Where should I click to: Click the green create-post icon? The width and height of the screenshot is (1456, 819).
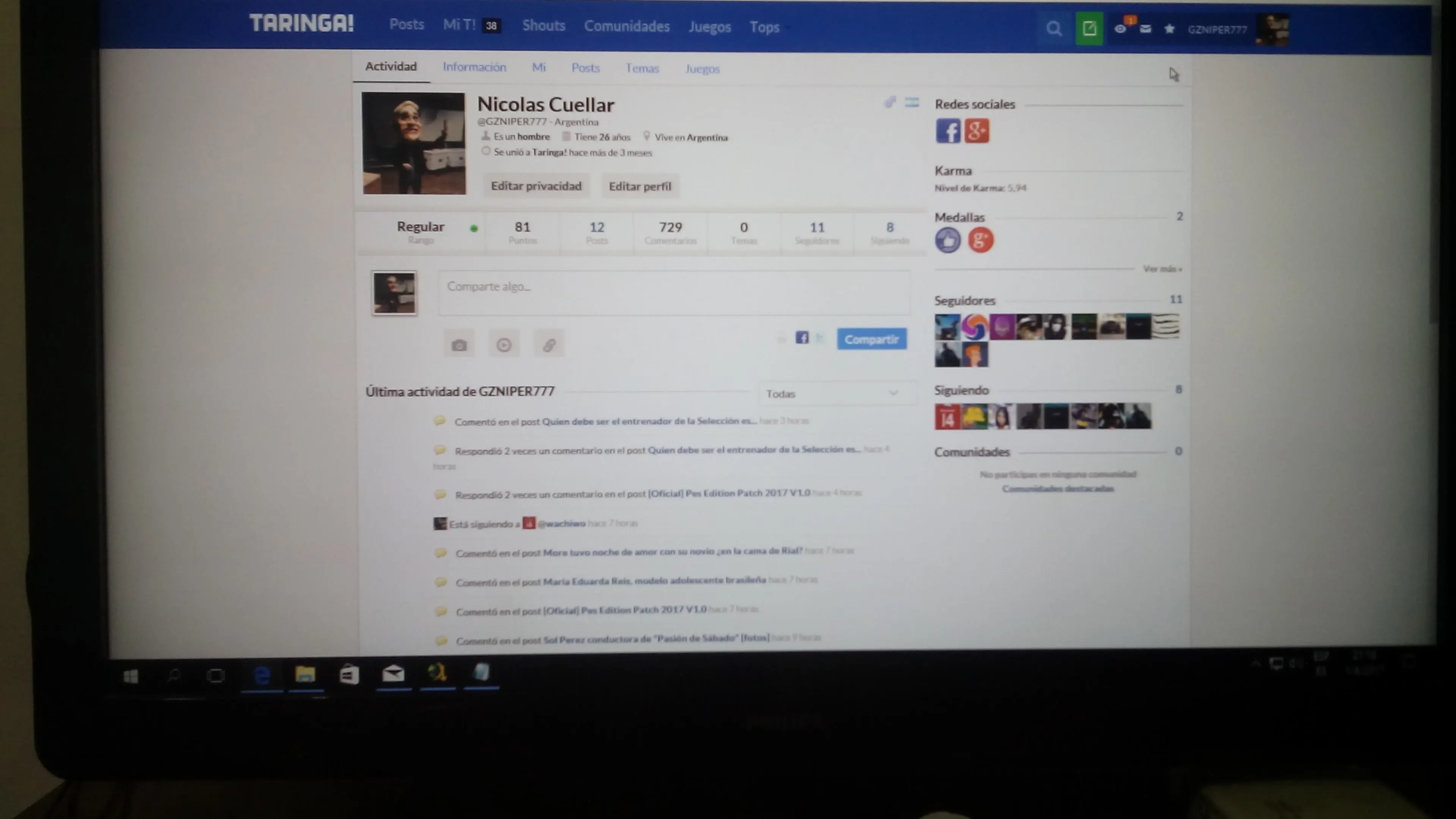click(x=1089, y=28)
